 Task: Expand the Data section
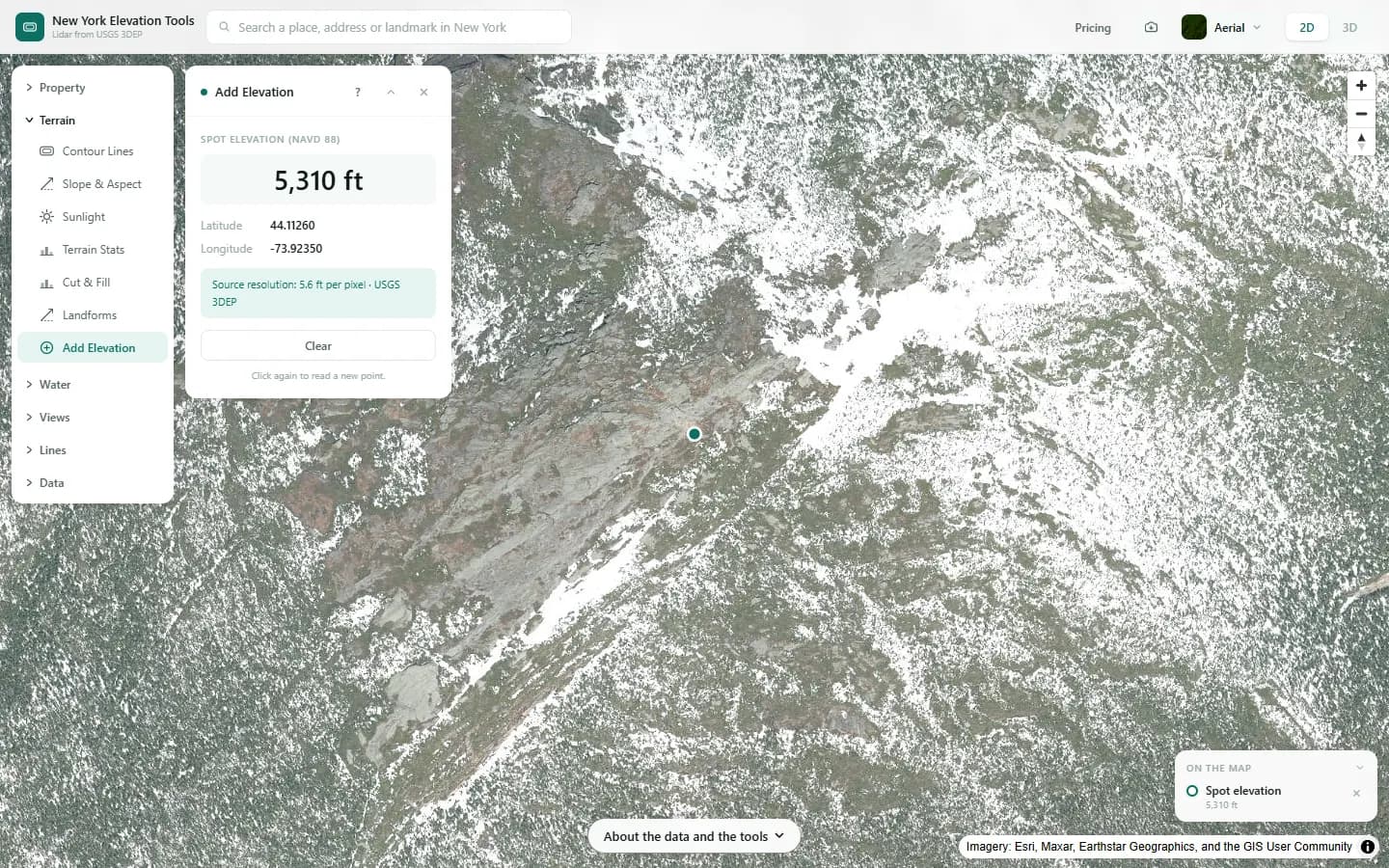[93, 483]
